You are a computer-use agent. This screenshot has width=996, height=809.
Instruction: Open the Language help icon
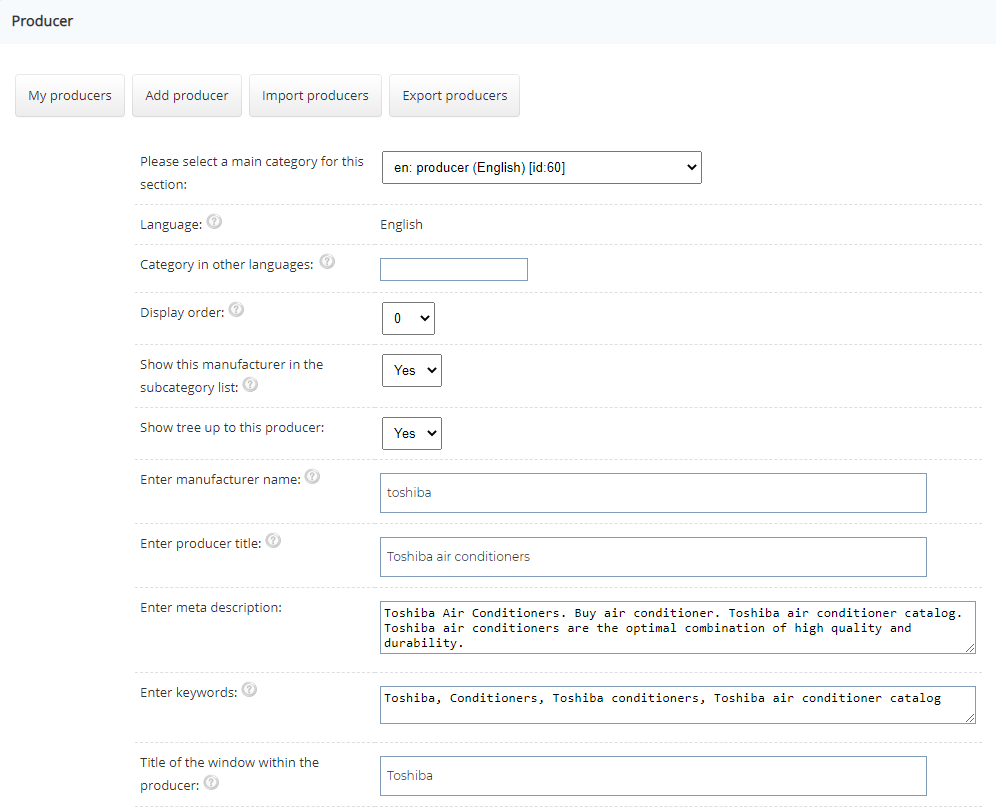coord(215,222)
